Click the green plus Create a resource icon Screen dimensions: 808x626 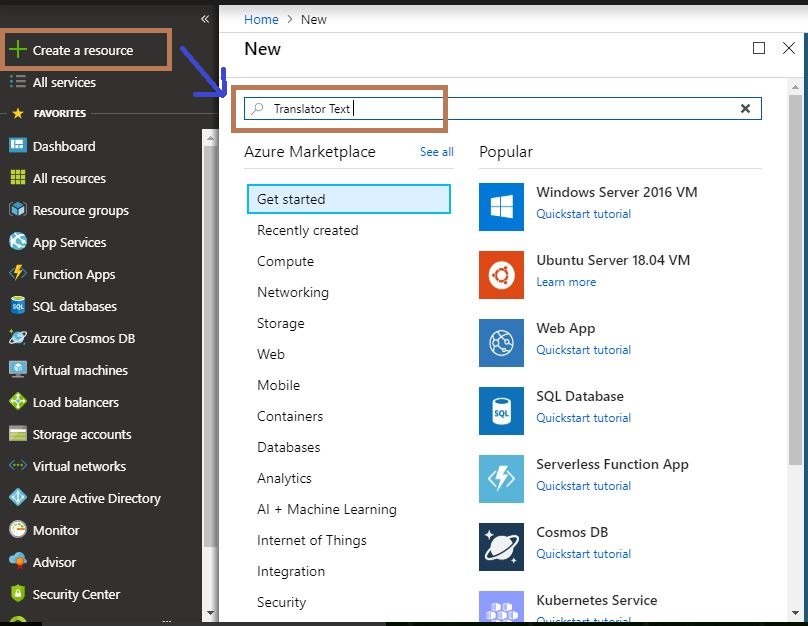(18, 50)
